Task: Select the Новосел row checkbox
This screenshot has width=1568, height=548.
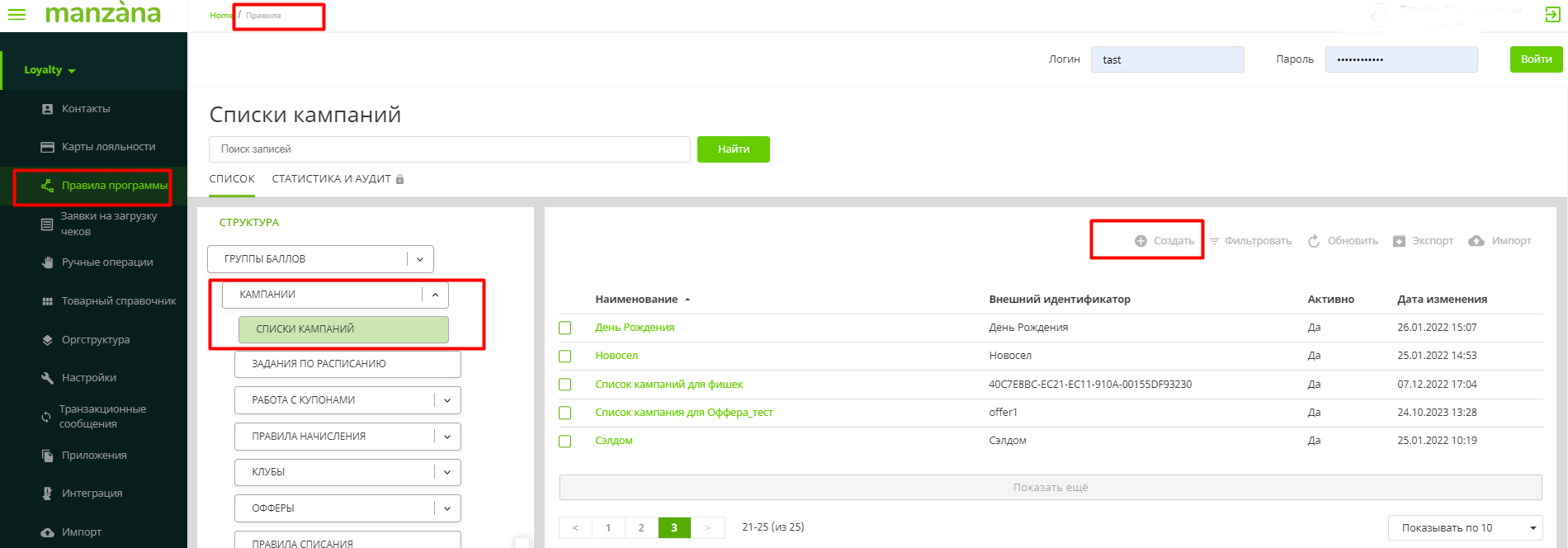Action: click(x=565, y=357)
